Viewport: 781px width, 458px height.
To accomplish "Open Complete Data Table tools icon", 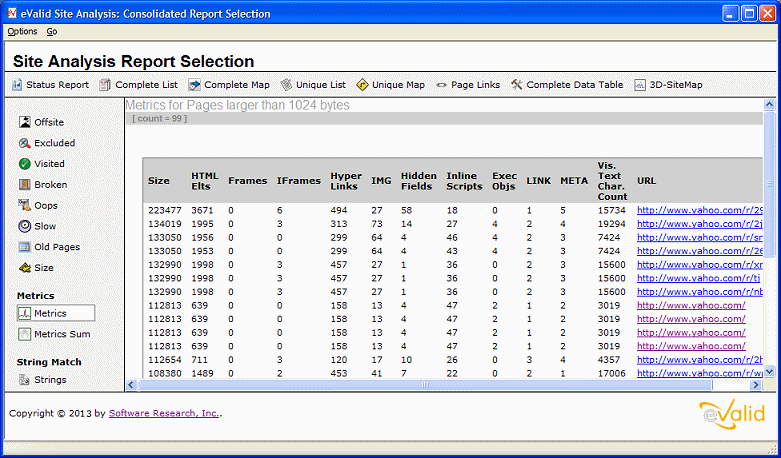I will pos(517,85).
